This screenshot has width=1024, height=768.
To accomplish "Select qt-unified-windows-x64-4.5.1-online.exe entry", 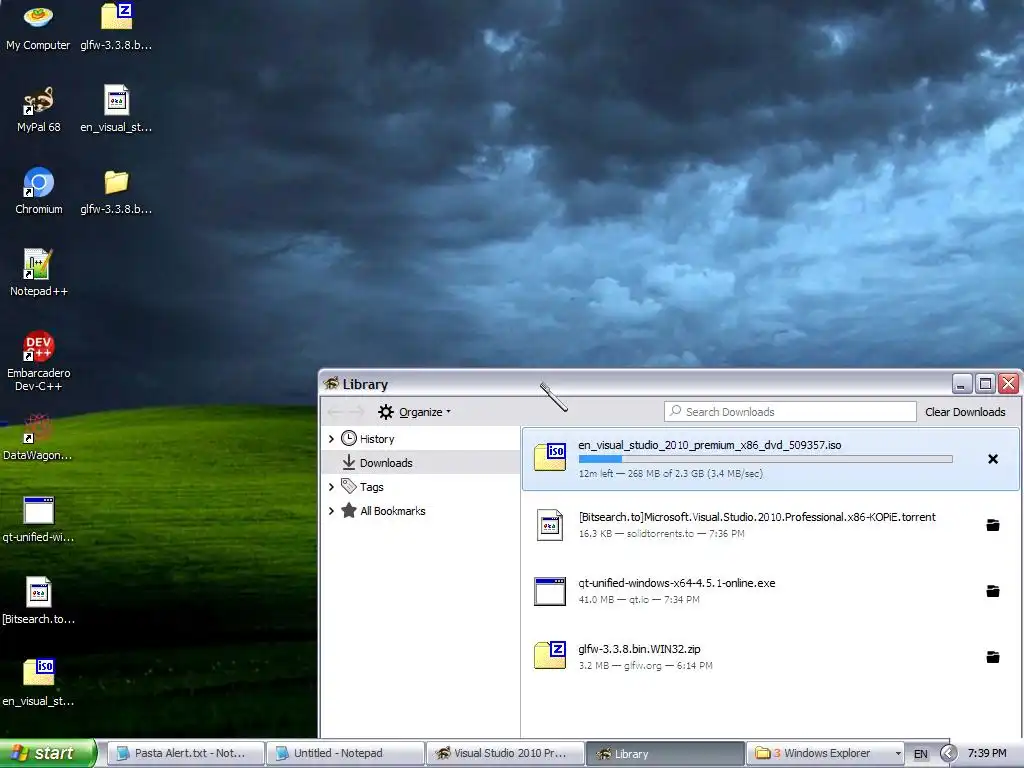I will 677,583.
